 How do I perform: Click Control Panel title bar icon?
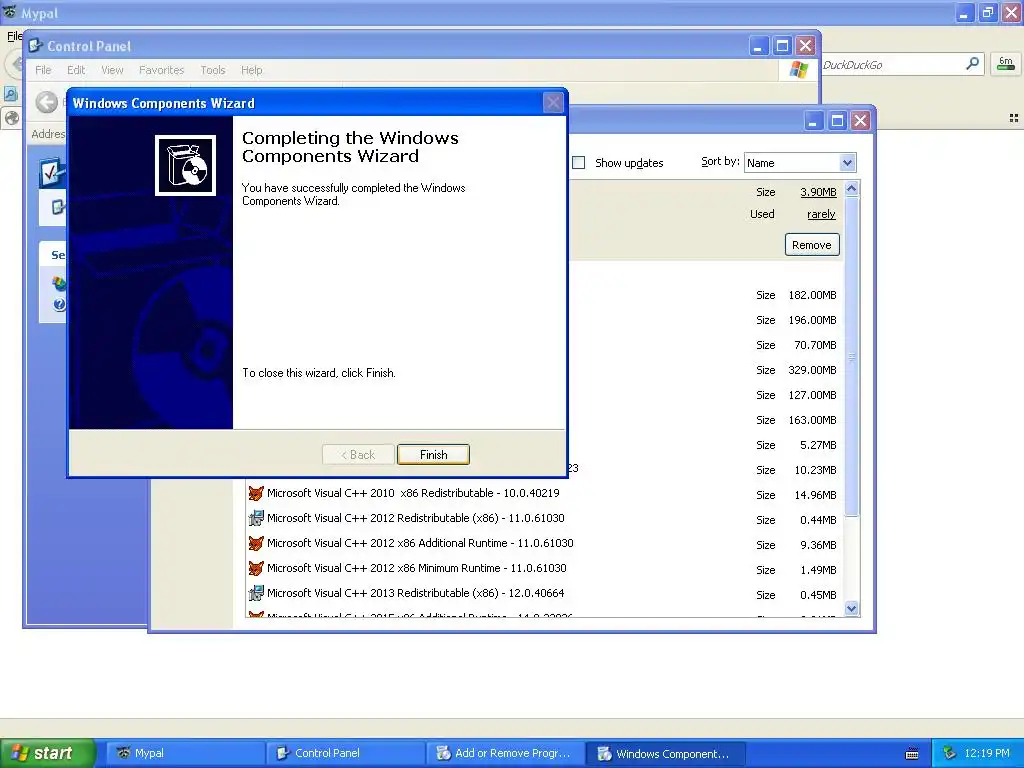pyautogui.click(x=36, y=46)
